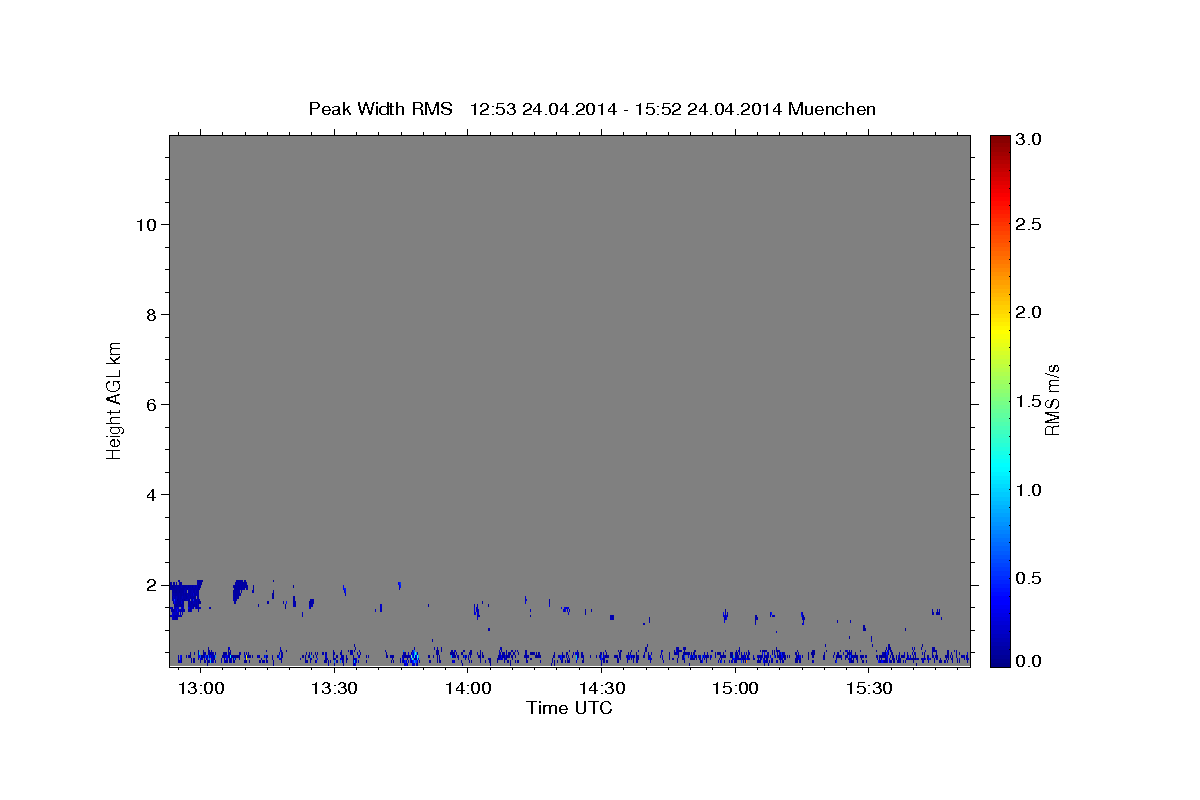Click the height tick label '8'
This screenshot has height=800, width=1200.
tap(149, 315)
